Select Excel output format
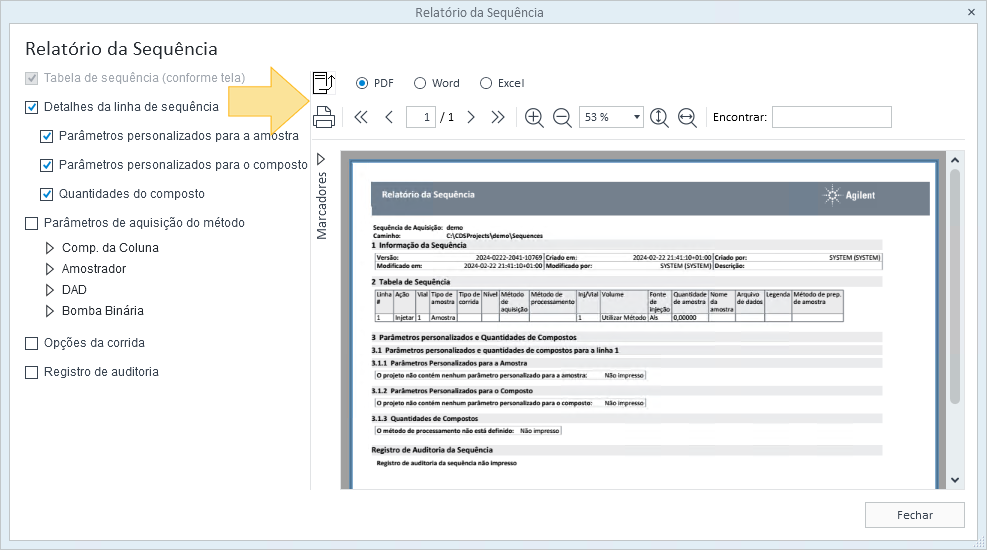Image resolution: width=987 pixels, height=550 pixels. 486,83
